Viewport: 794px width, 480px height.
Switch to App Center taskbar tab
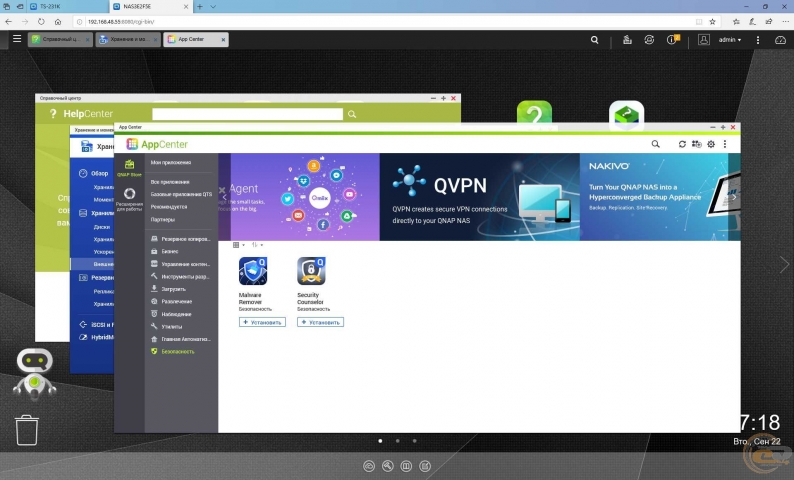coord(195,39)
